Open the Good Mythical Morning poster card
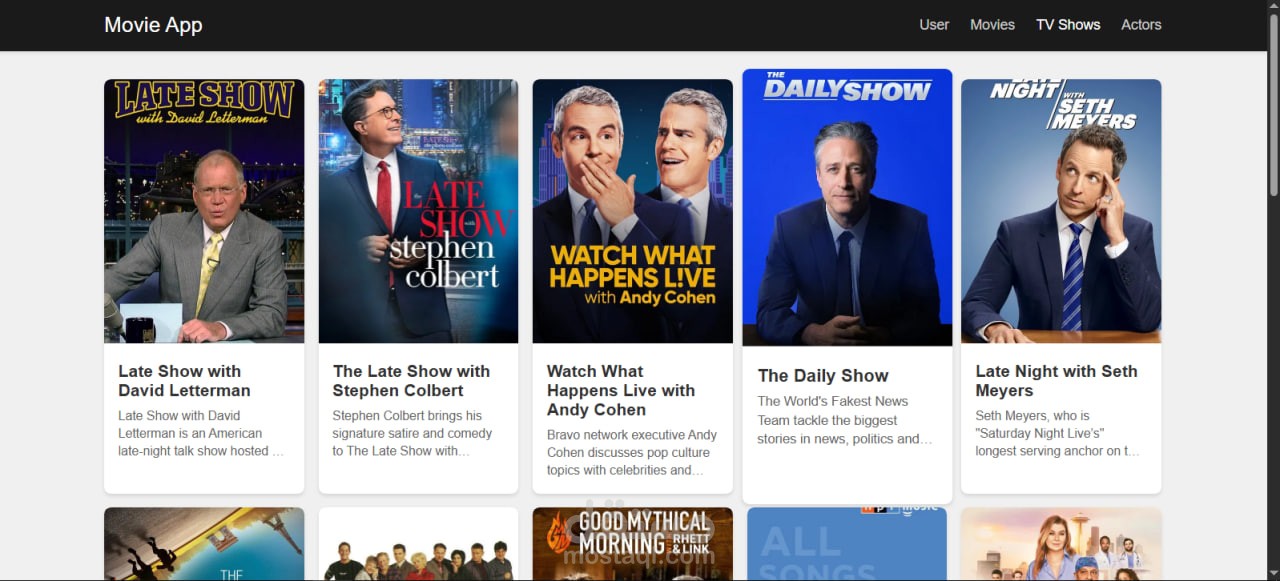1280x581 pixels. coord(632,544)
